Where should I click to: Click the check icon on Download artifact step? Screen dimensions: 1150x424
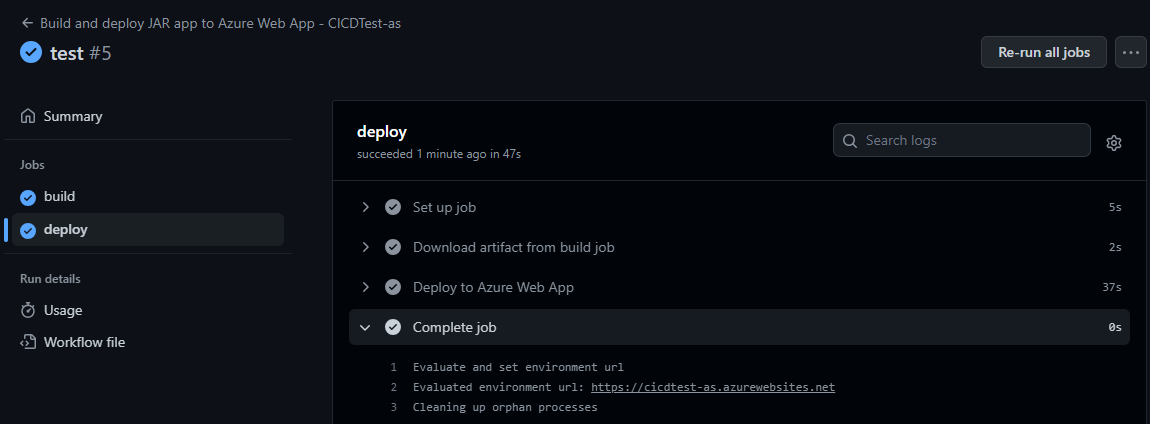(393, 247)
